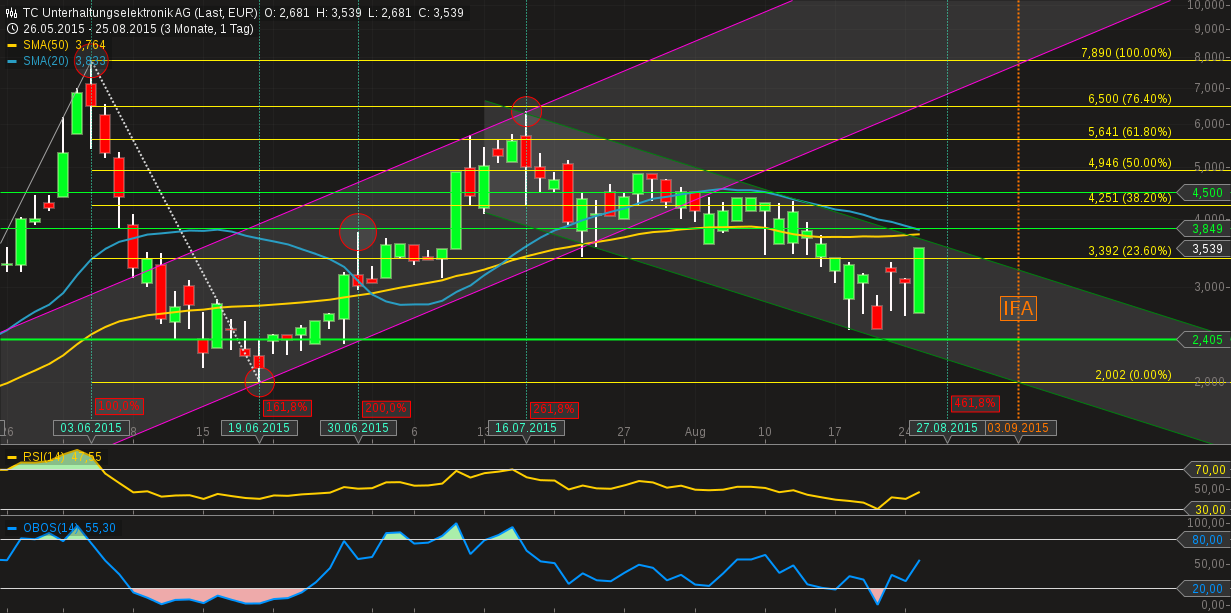Select the SMA(50) indicator label
The height and width of the screenshot is (613, 1231).
45,45
